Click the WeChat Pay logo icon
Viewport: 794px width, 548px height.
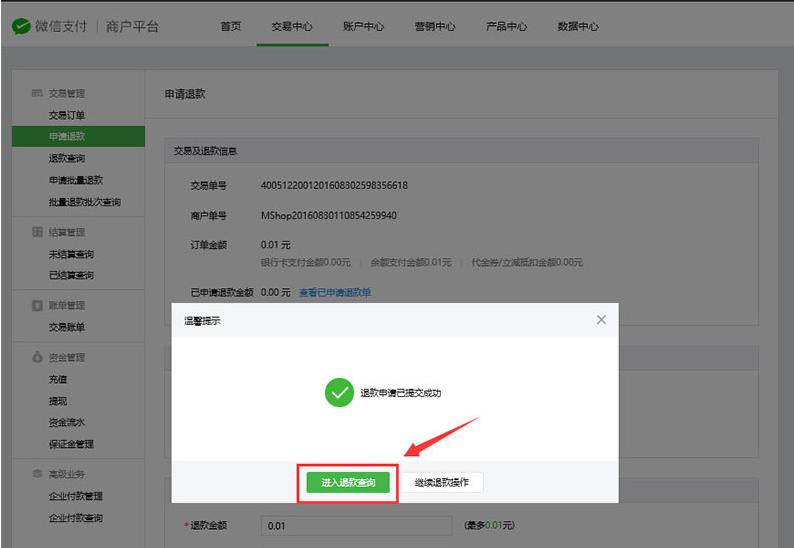(x=21, y=26)
